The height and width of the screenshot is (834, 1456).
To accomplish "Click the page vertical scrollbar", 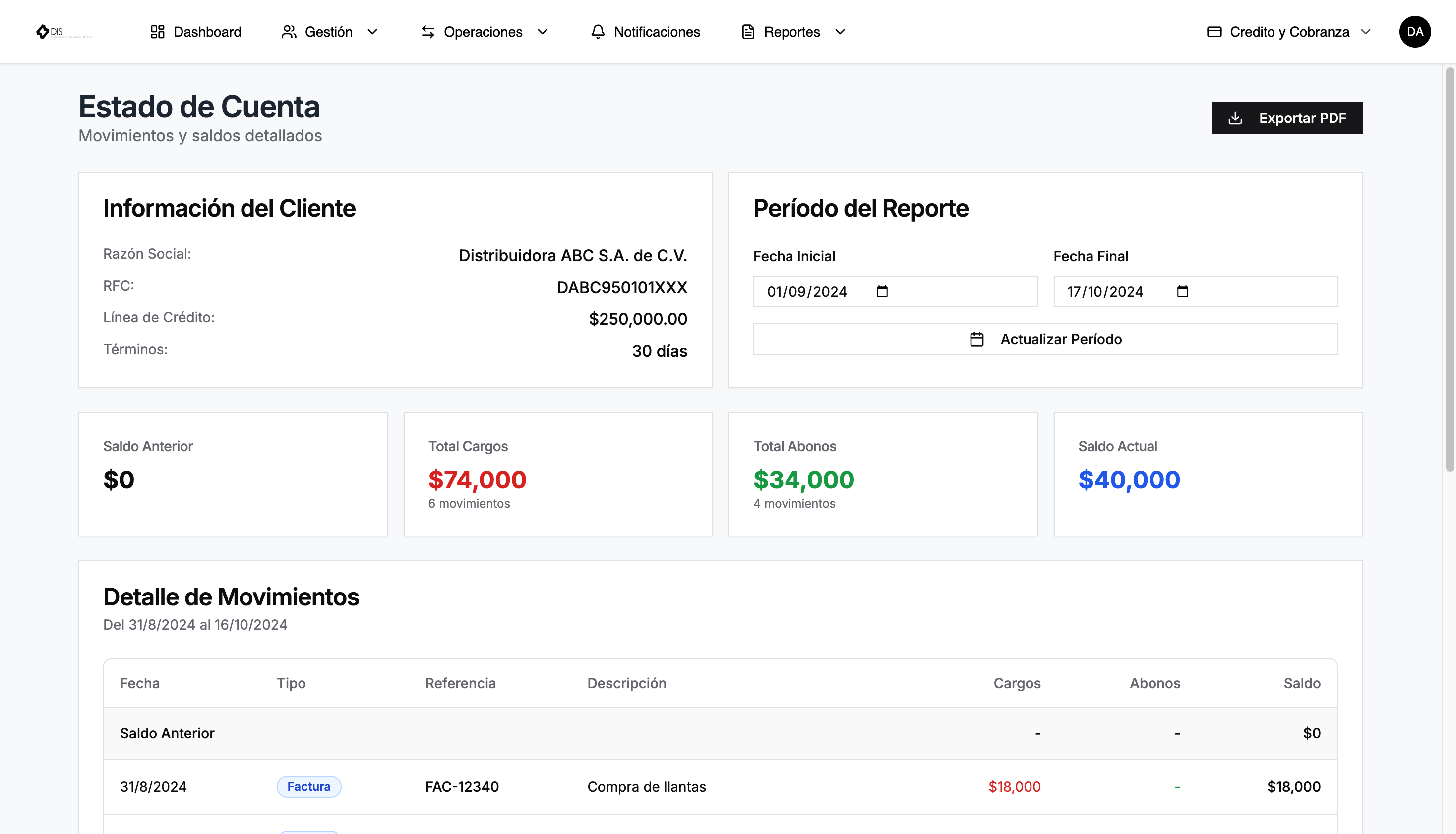I will click(x=1449, y=269).
